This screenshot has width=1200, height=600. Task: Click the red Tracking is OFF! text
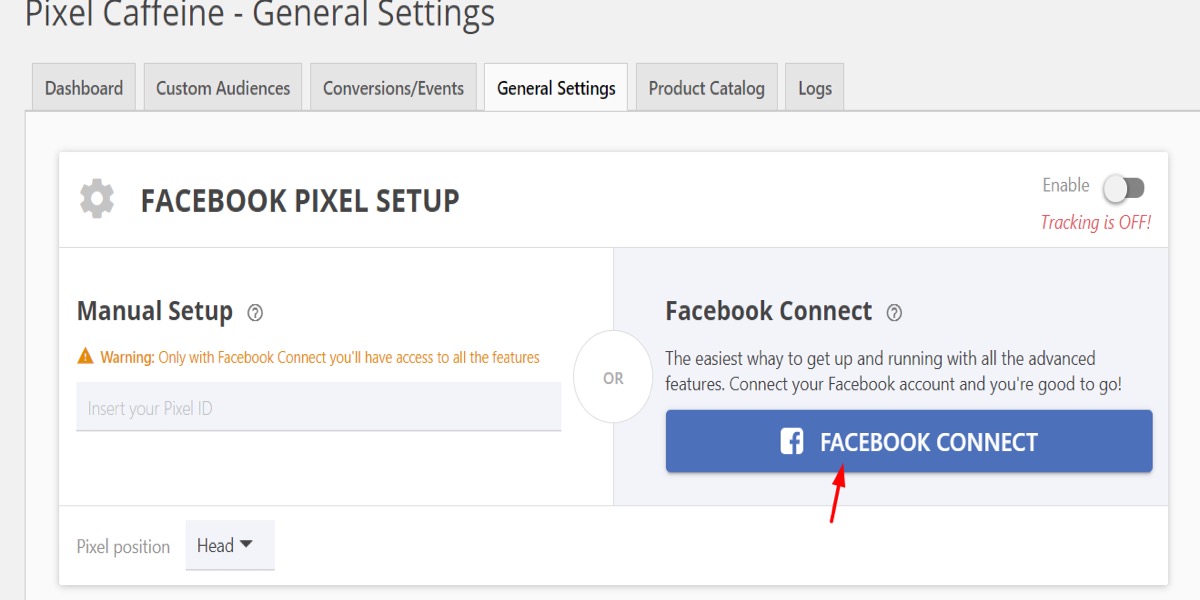pos(1095,222)
